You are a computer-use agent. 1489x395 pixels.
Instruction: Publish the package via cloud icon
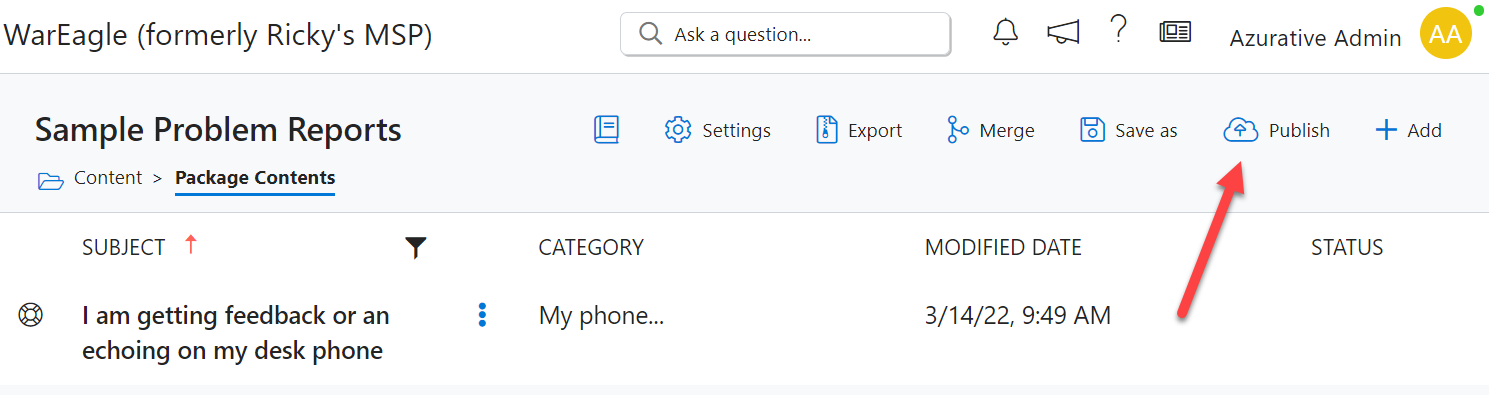[x=1277, y=130]
